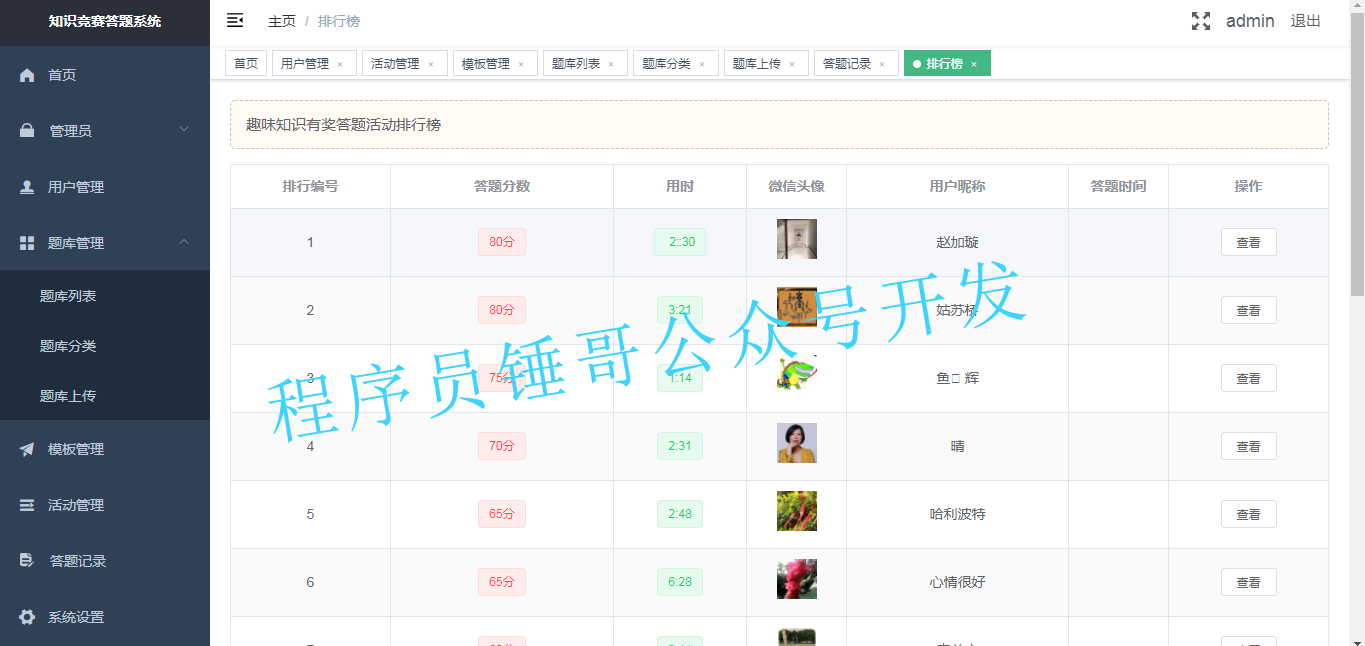Click 查看 button for 赵加璇
The height and width of the screenshot is (646, 1365).
(1248, 242)
